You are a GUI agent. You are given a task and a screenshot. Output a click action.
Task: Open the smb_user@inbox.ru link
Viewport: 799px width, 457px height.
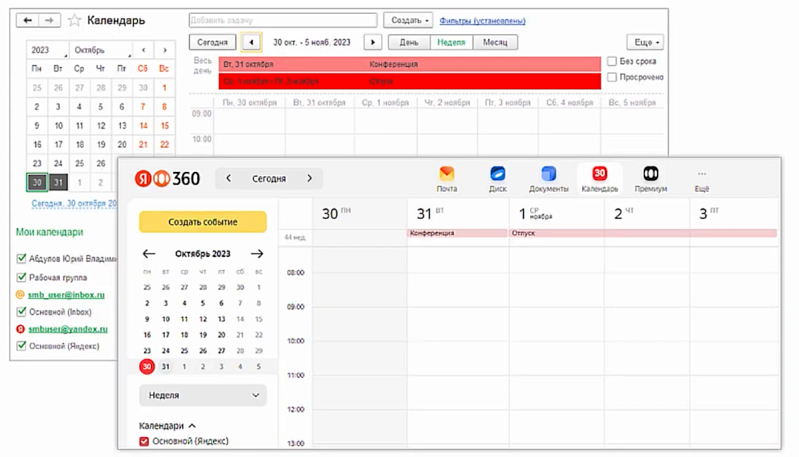point(66,294)
